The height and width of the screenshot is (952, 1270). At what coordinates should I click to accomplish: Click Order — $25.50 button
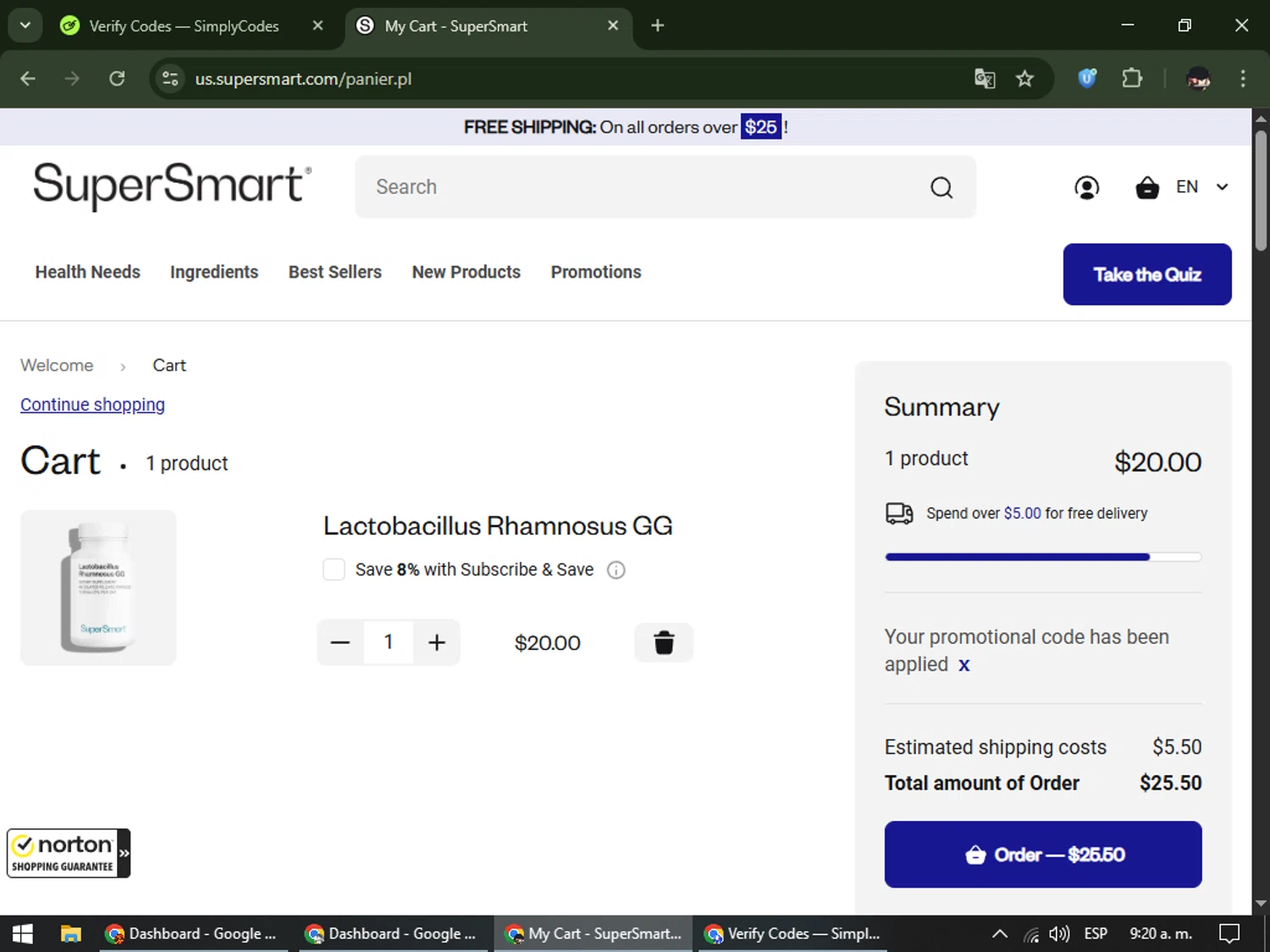point(1043,855)
